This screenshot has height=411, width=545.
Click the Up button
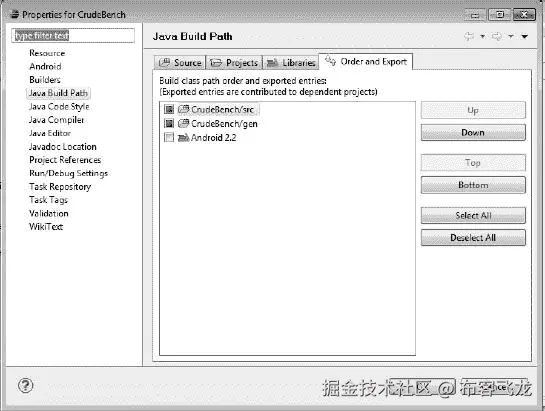tap(473, 110)
